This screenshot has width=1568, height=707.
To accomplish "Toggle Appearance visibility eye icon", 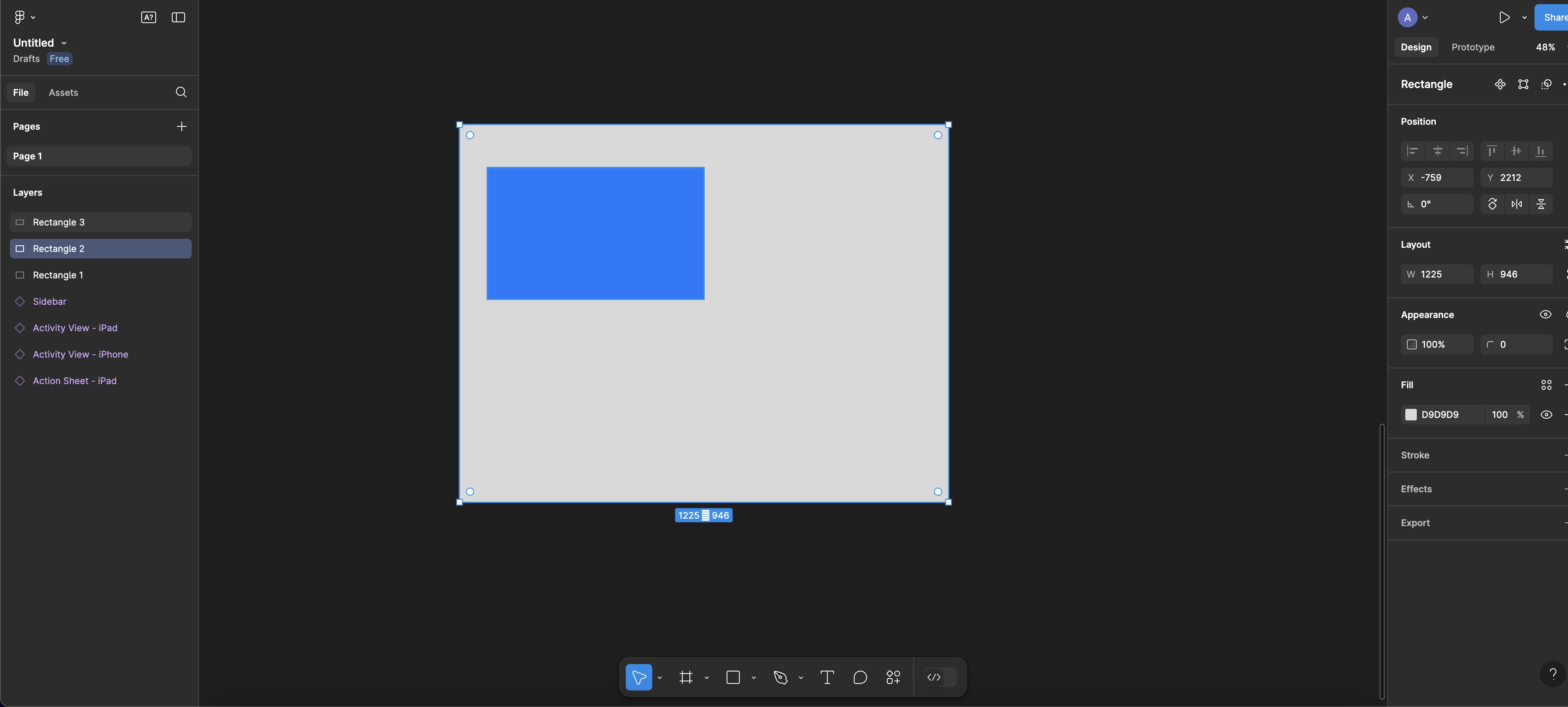I will [x=1545, y=315].
